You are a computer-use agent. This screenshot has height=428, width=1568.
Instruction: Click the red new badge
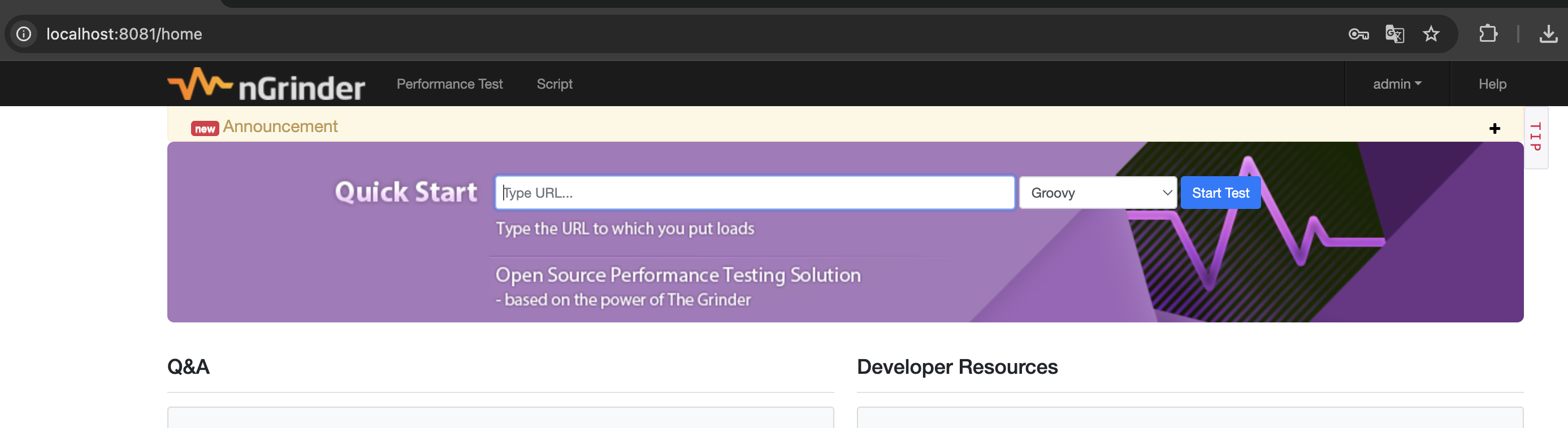click(205, 128)
